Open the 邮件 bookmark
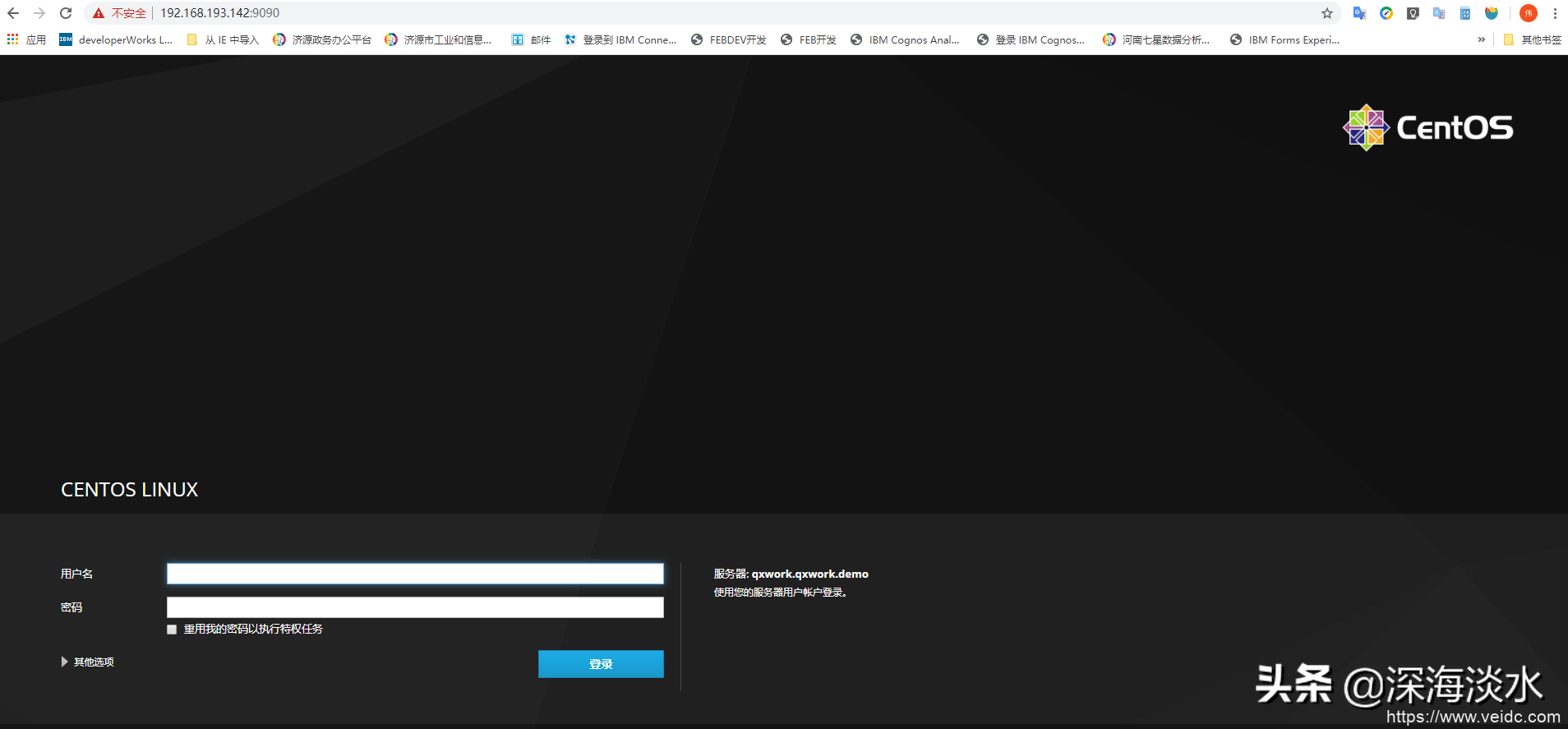 531,39
